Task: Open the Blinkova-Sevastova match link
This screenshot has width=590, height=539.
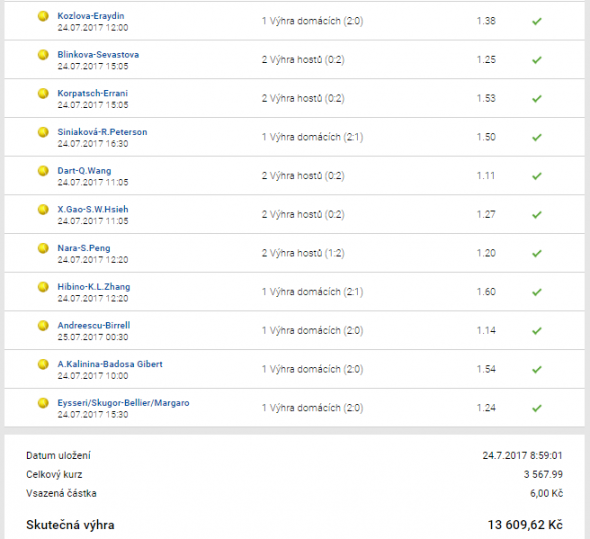Action: [98, 55]
